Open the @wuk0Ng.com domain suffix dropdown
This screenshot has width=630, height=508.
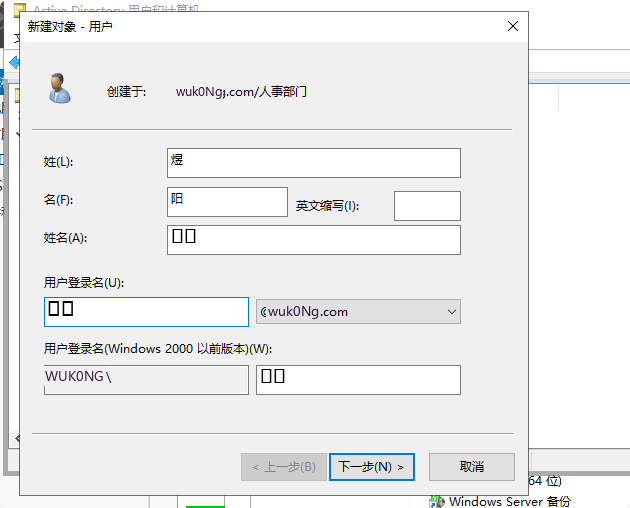pyautogui.click(x=358, y=311)
